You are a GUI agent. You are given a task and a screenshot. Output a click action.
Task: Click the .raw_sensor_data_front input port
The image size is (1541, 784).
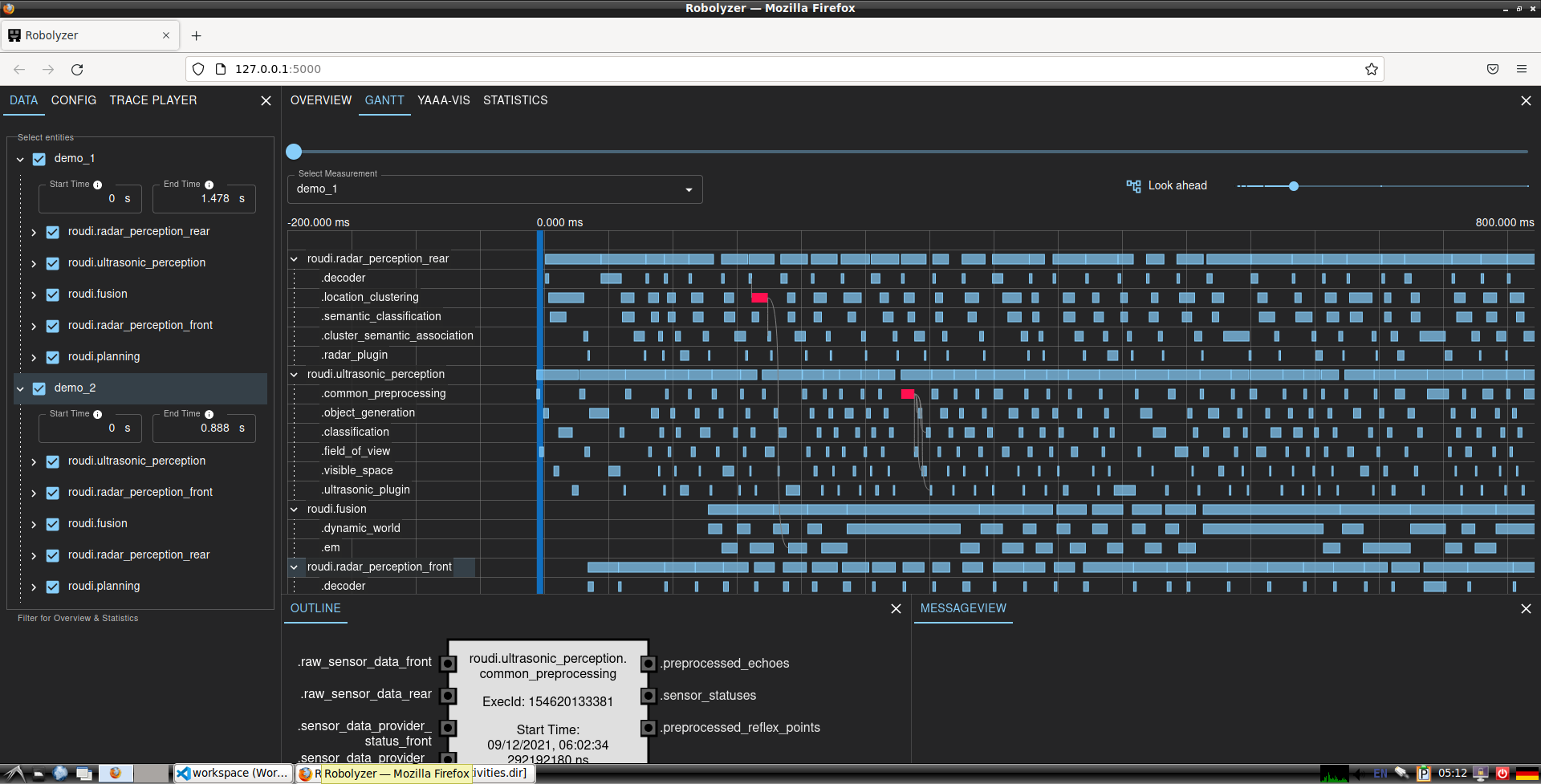tap(449, 664)
